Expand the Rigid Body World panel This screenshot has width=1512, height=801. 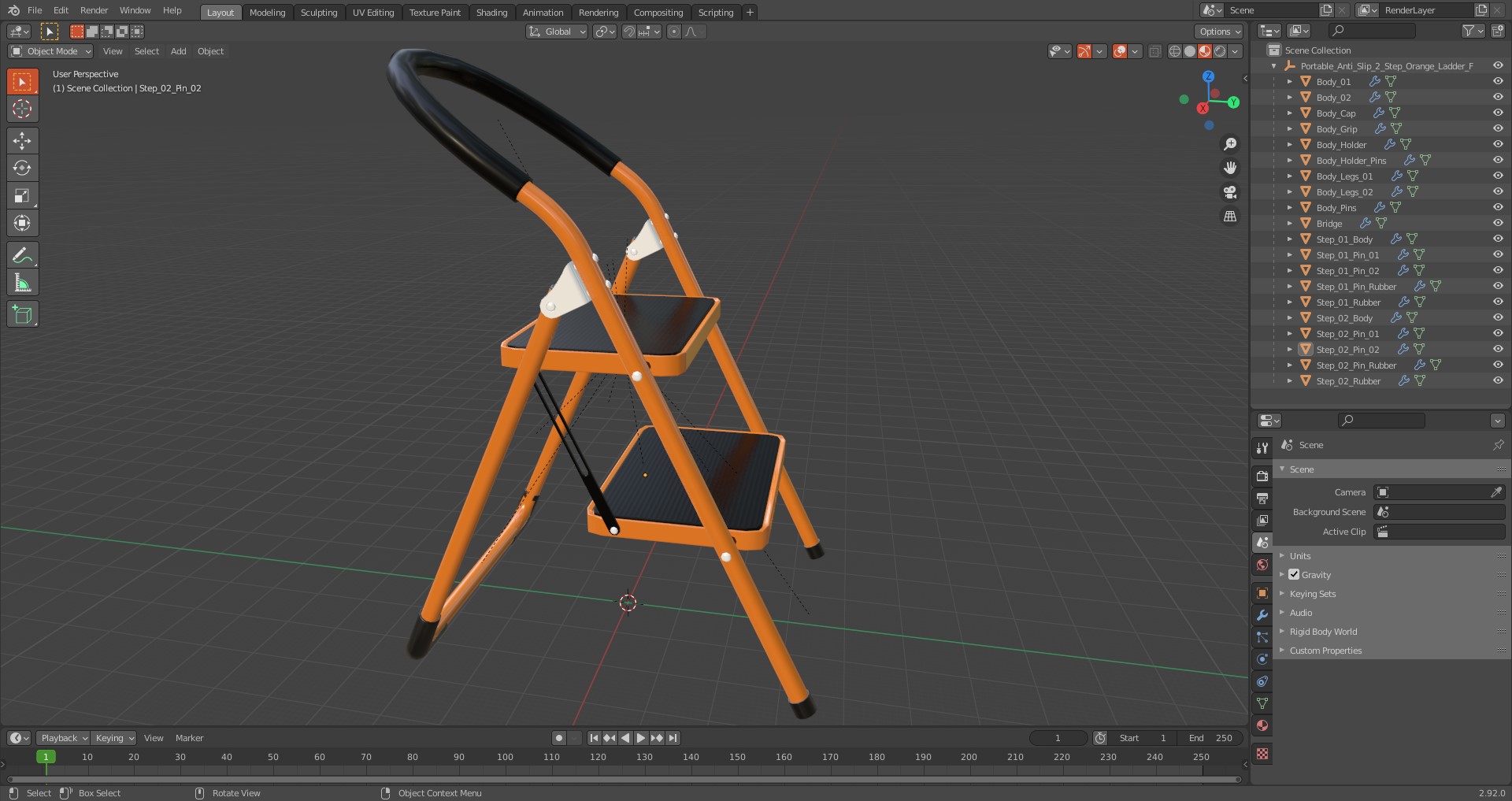[1323, 632]
